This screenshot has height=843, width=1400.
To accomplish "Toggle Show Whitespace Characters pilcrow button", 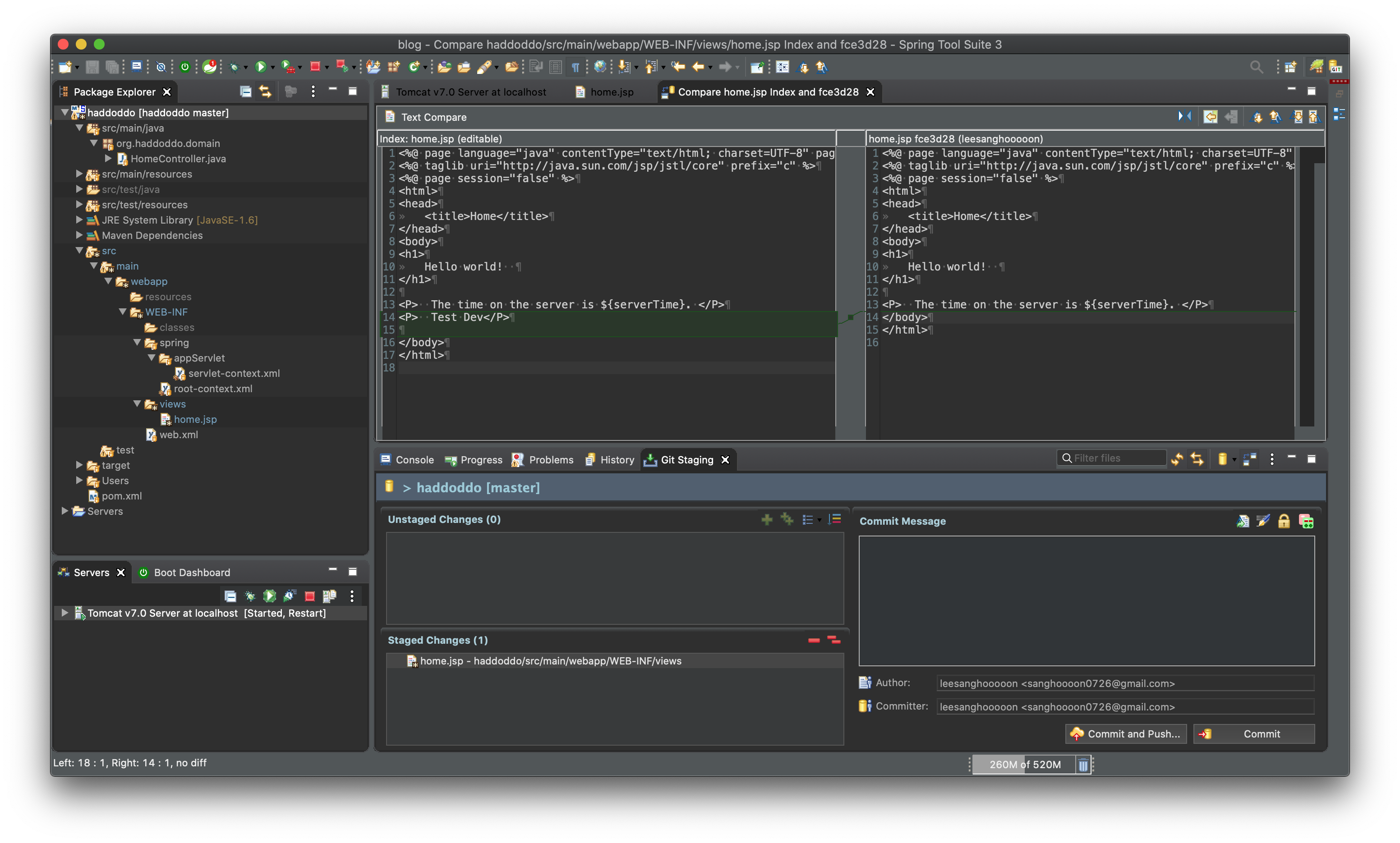I will pos(575,67).
